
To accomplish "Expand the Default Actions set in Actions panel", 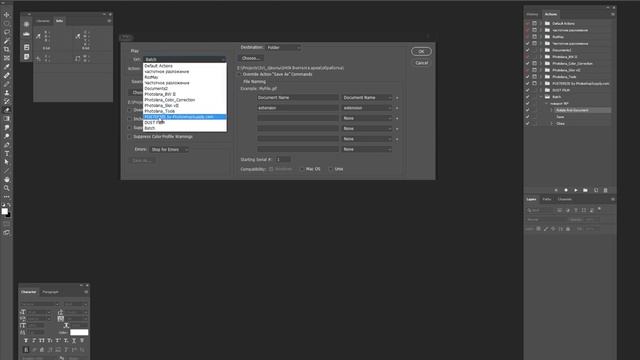I will click(x=541, y=24).
